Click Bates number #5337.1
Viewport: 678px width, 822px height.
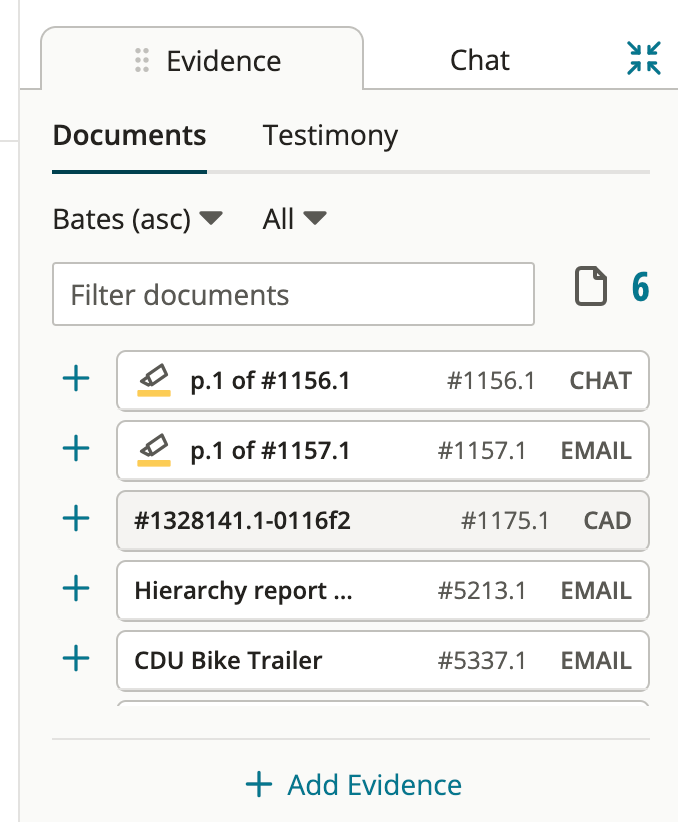pos(481,661)
